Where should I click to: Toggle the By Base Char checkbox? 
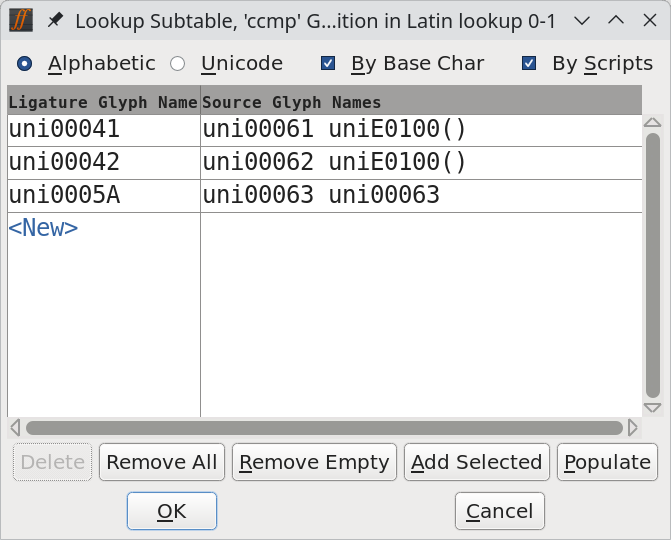pyautogui.click(x=328, y=64)
